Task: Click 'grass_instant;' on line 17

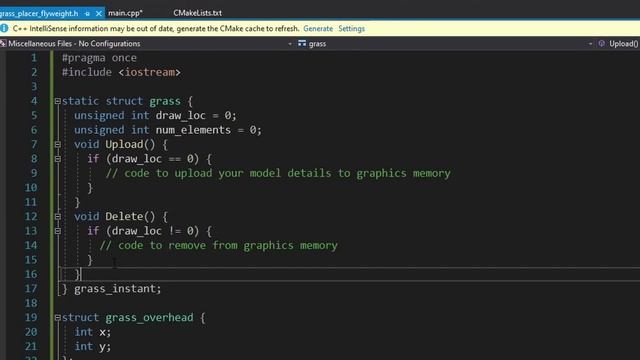Action: pos(118,289)
